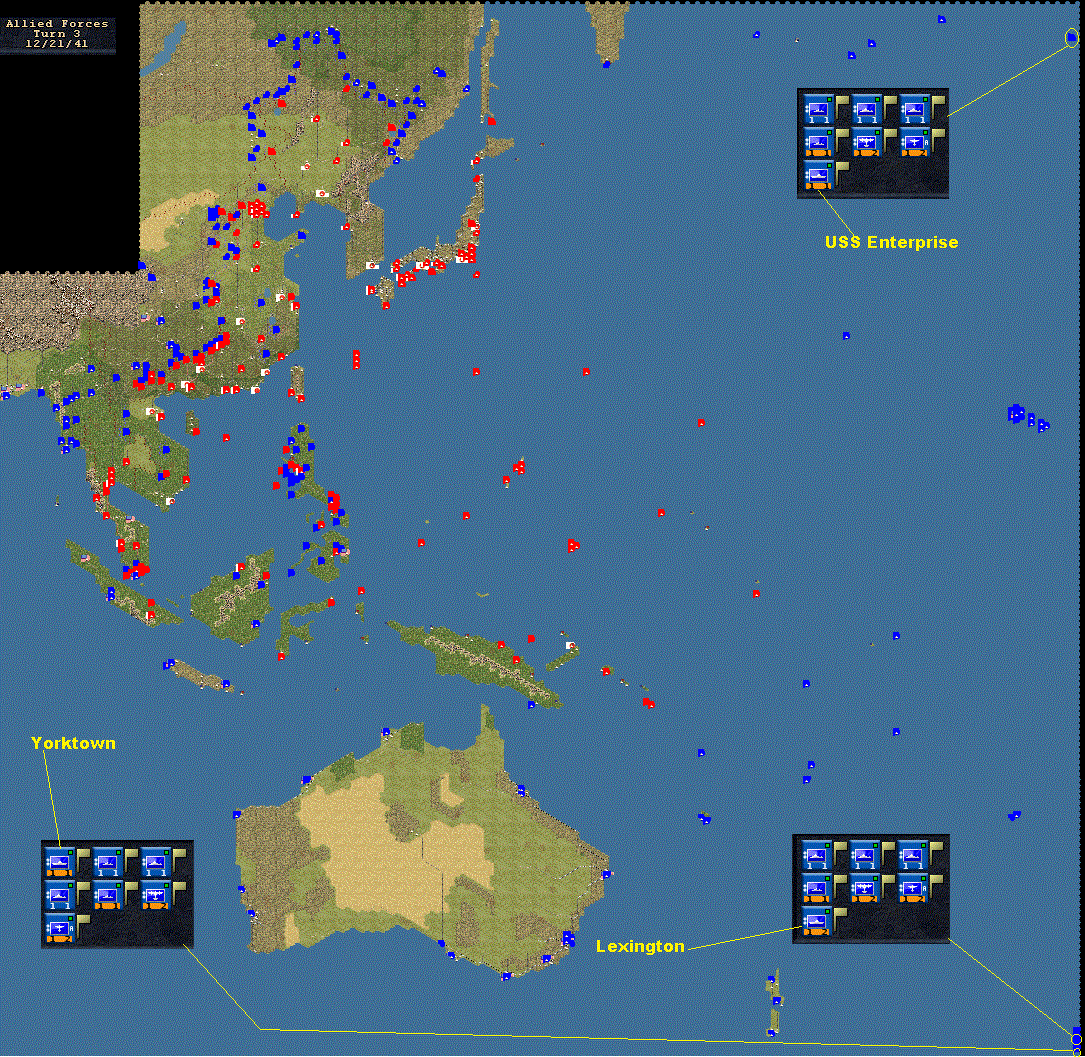The width and height of the screenshot is (1085, 1057).
Task: Click the circled blue unit in top-right corner
Action: click(1071, 37)
